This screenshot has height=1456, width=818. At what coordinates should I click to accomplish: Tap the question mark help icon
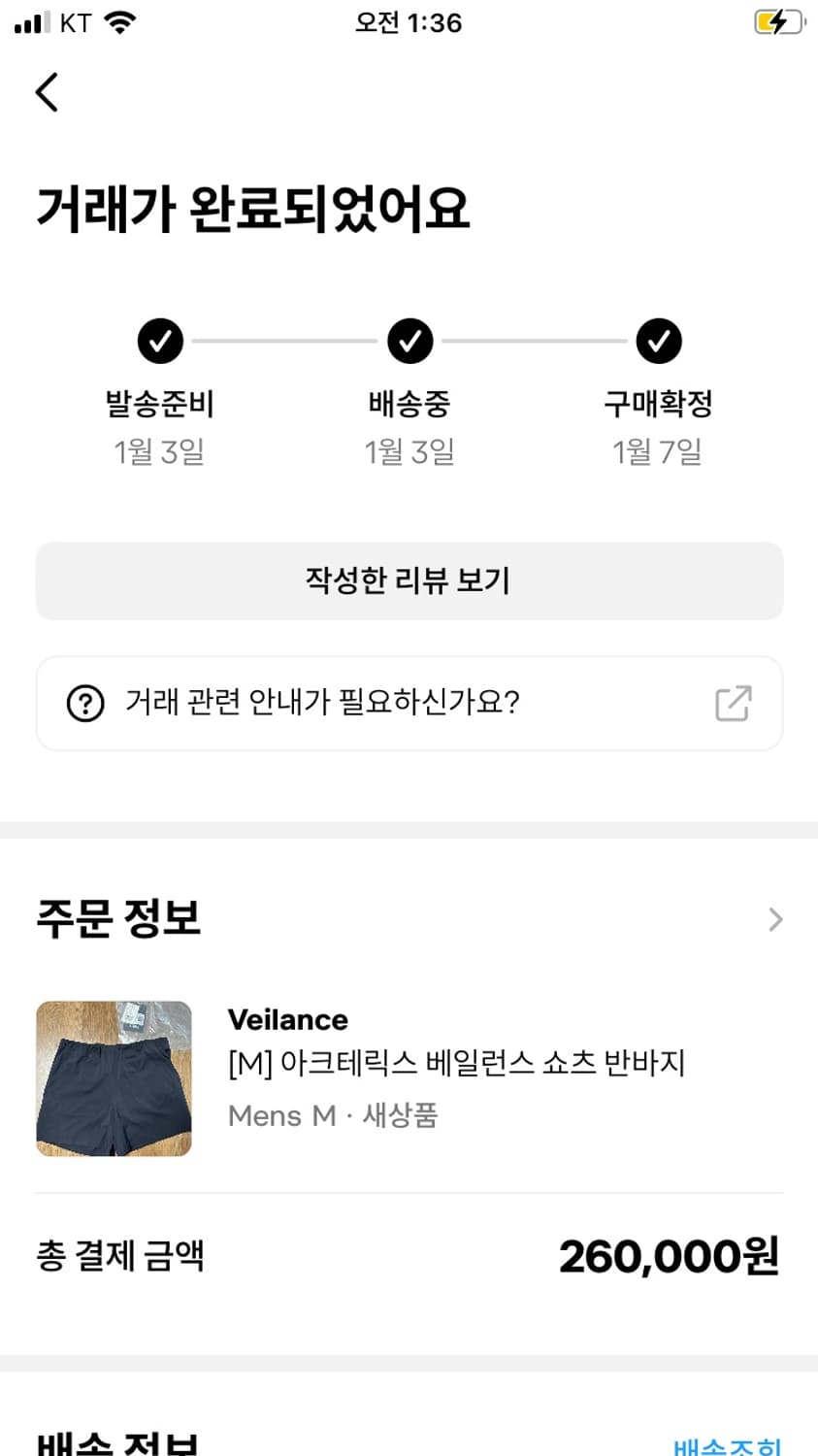point(85,703)
